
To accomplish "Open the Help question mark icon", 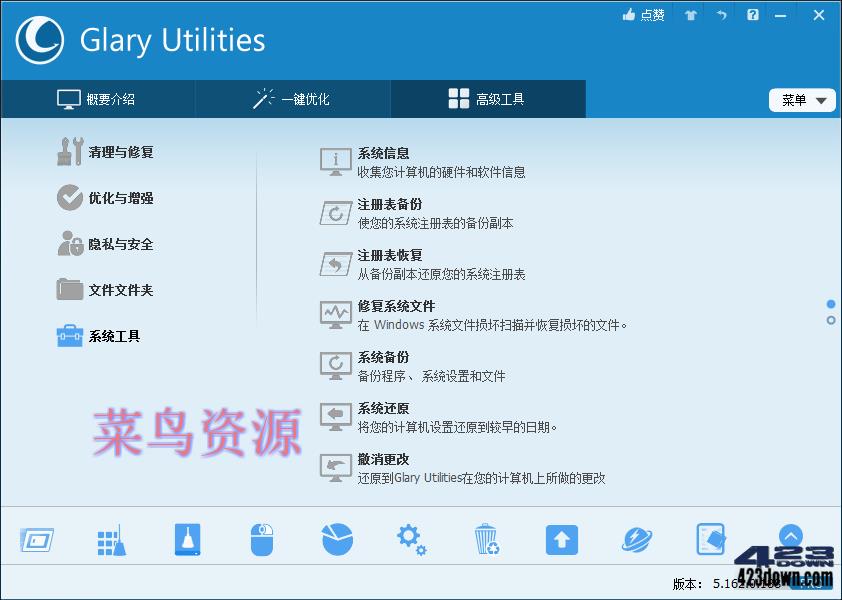I will pos(752,15).
